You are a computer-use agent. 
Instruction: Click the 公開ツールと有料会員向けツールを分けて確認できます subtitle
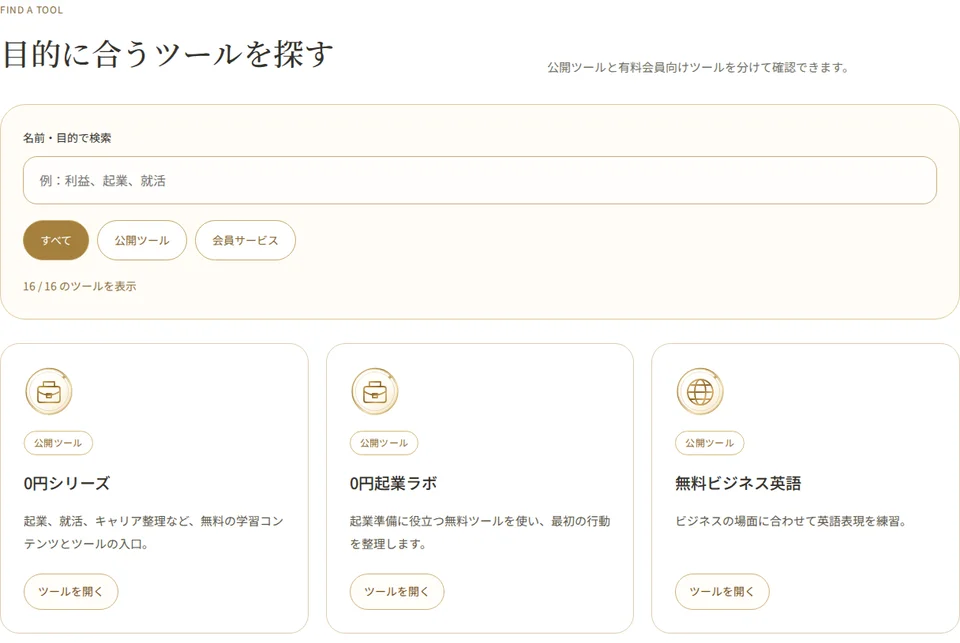[698, 67]
